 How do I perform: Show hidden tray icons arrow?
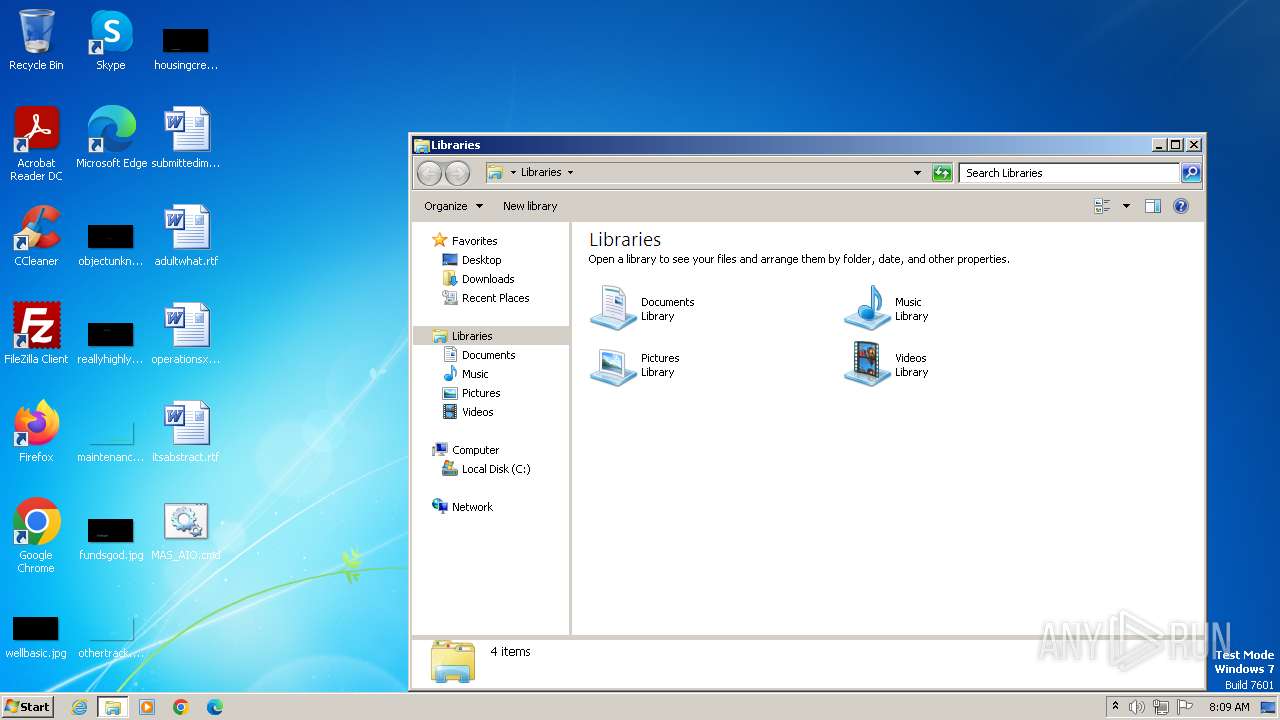(x=1116, y=707)
